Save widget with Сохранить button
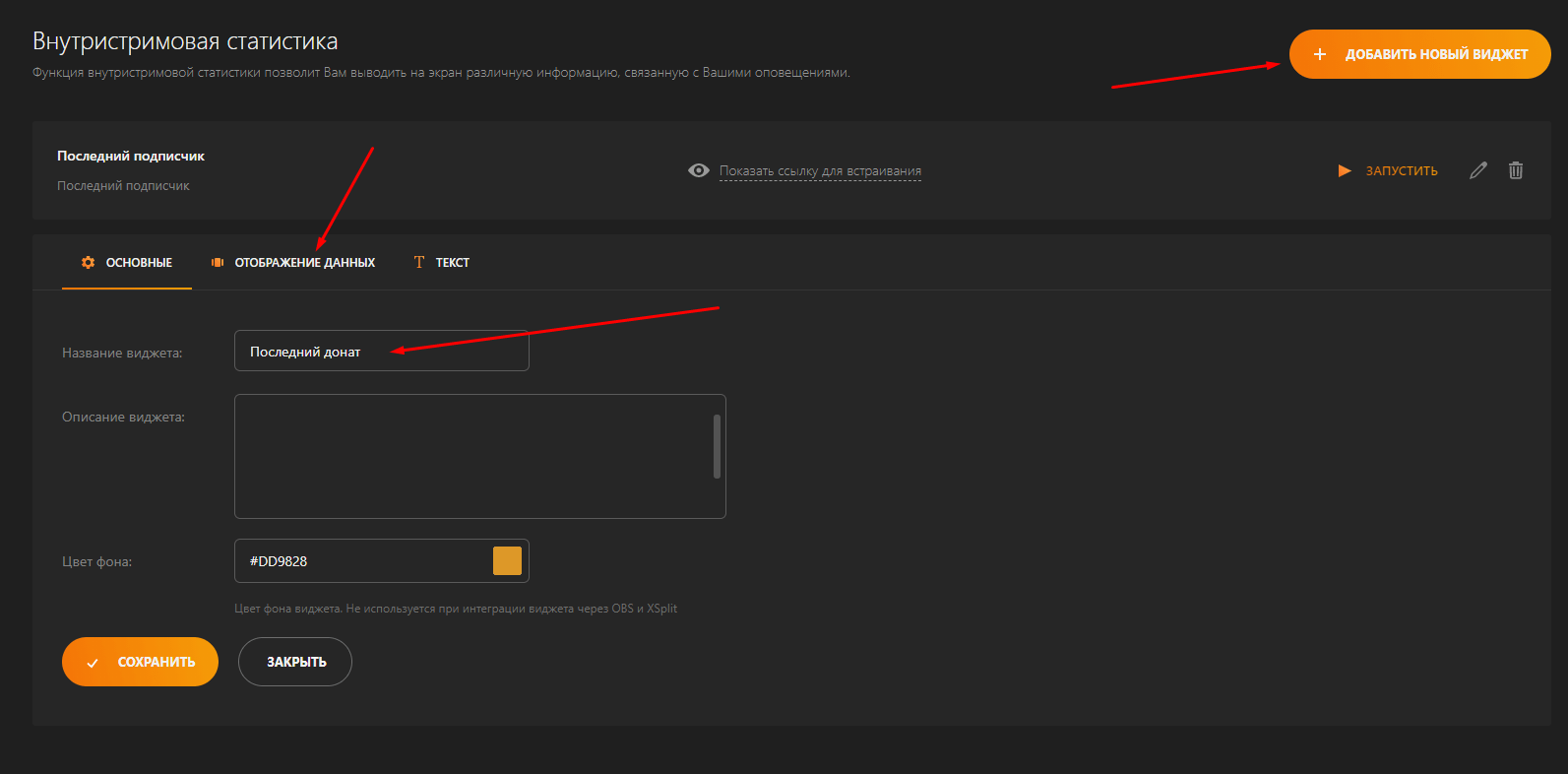This screenshot has width=1568, height=774. point(140,662)
